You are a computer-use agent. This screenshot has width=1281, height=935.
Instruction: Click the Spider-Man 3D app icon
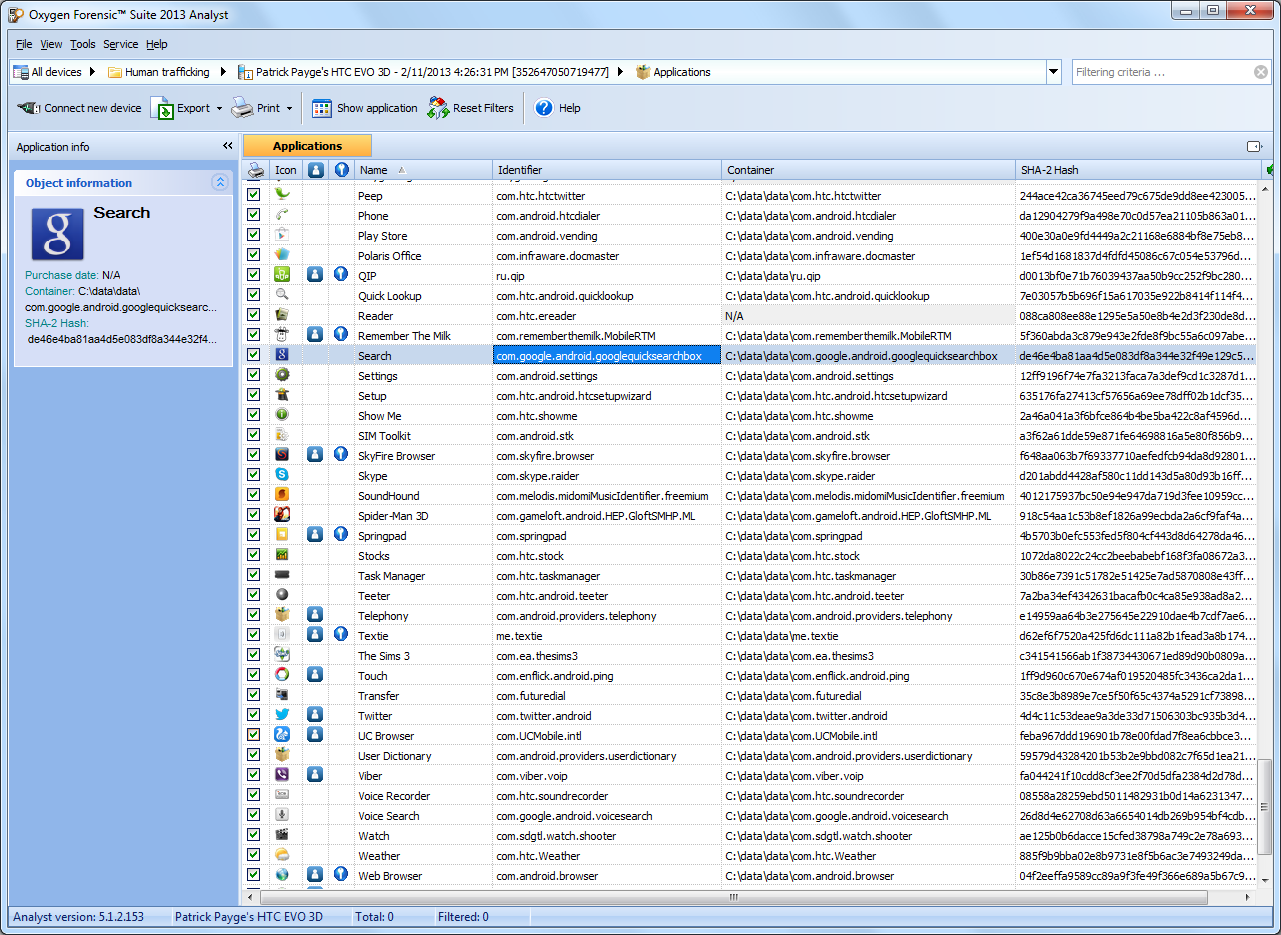point(282,515)
